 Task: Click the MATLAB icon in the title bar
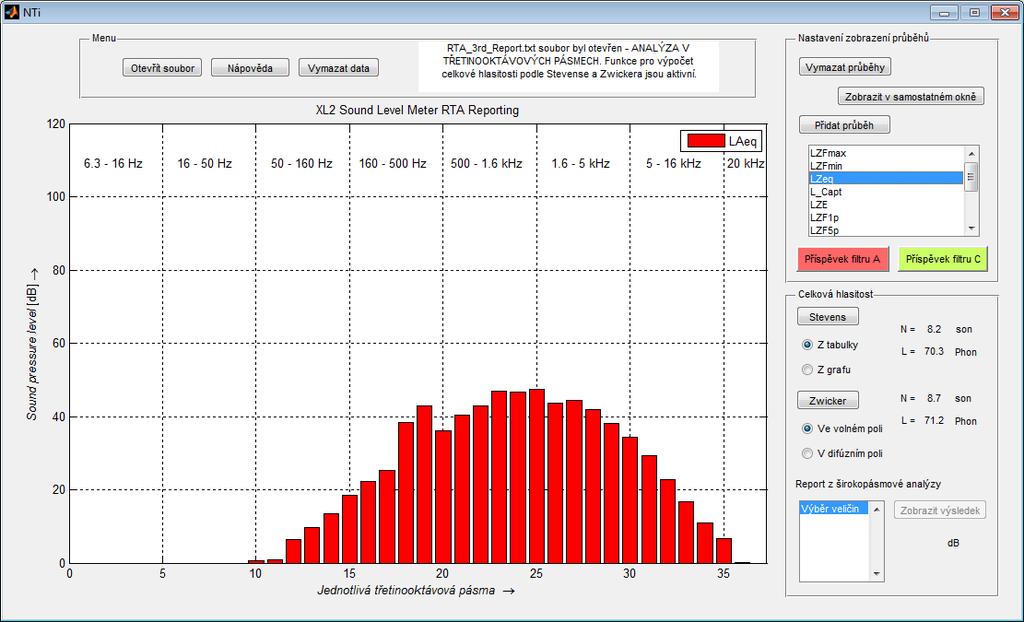11,12
